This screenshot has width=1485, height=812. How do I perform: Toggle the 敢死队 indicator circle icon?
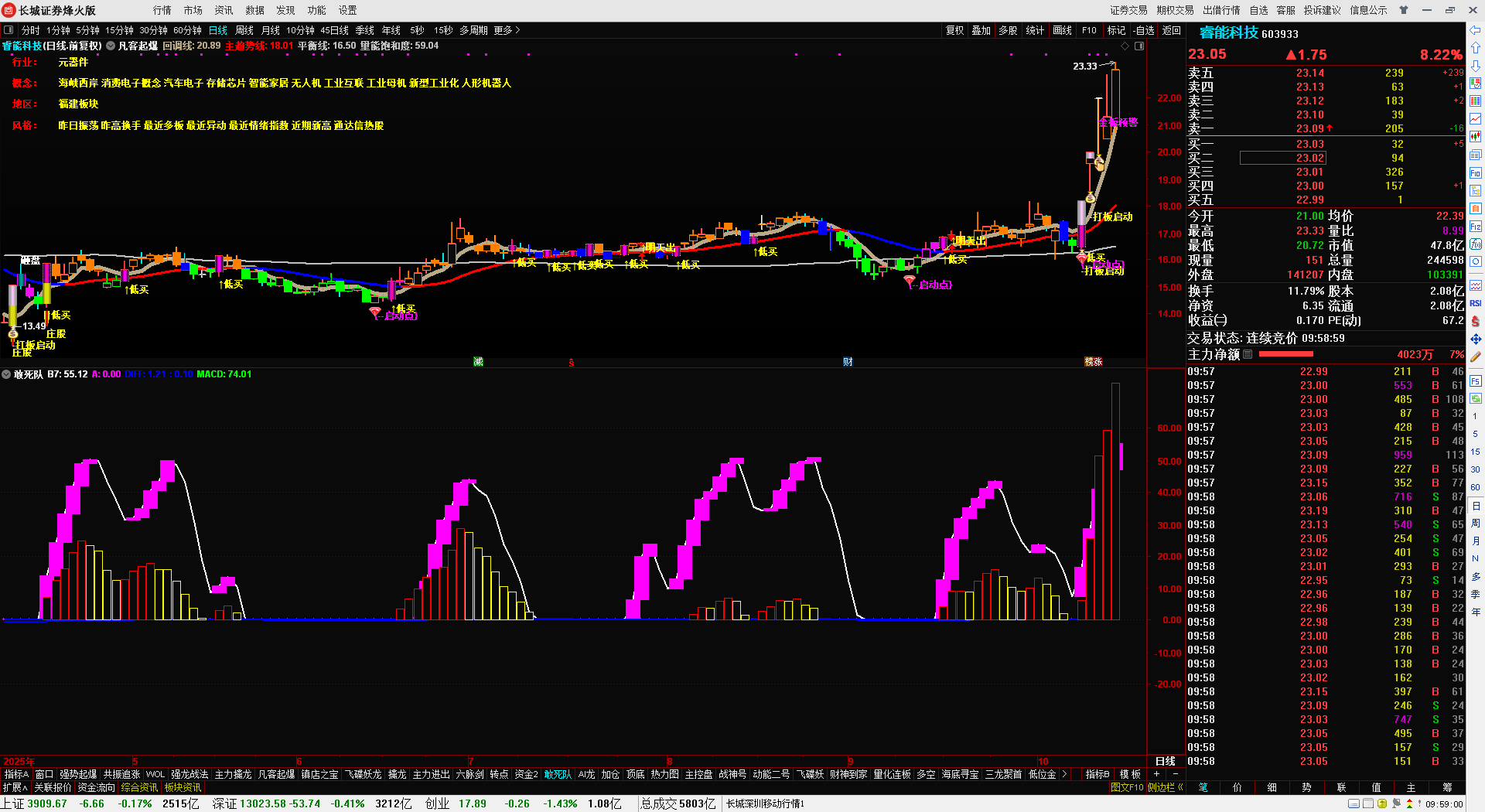[x=7, y=374]
